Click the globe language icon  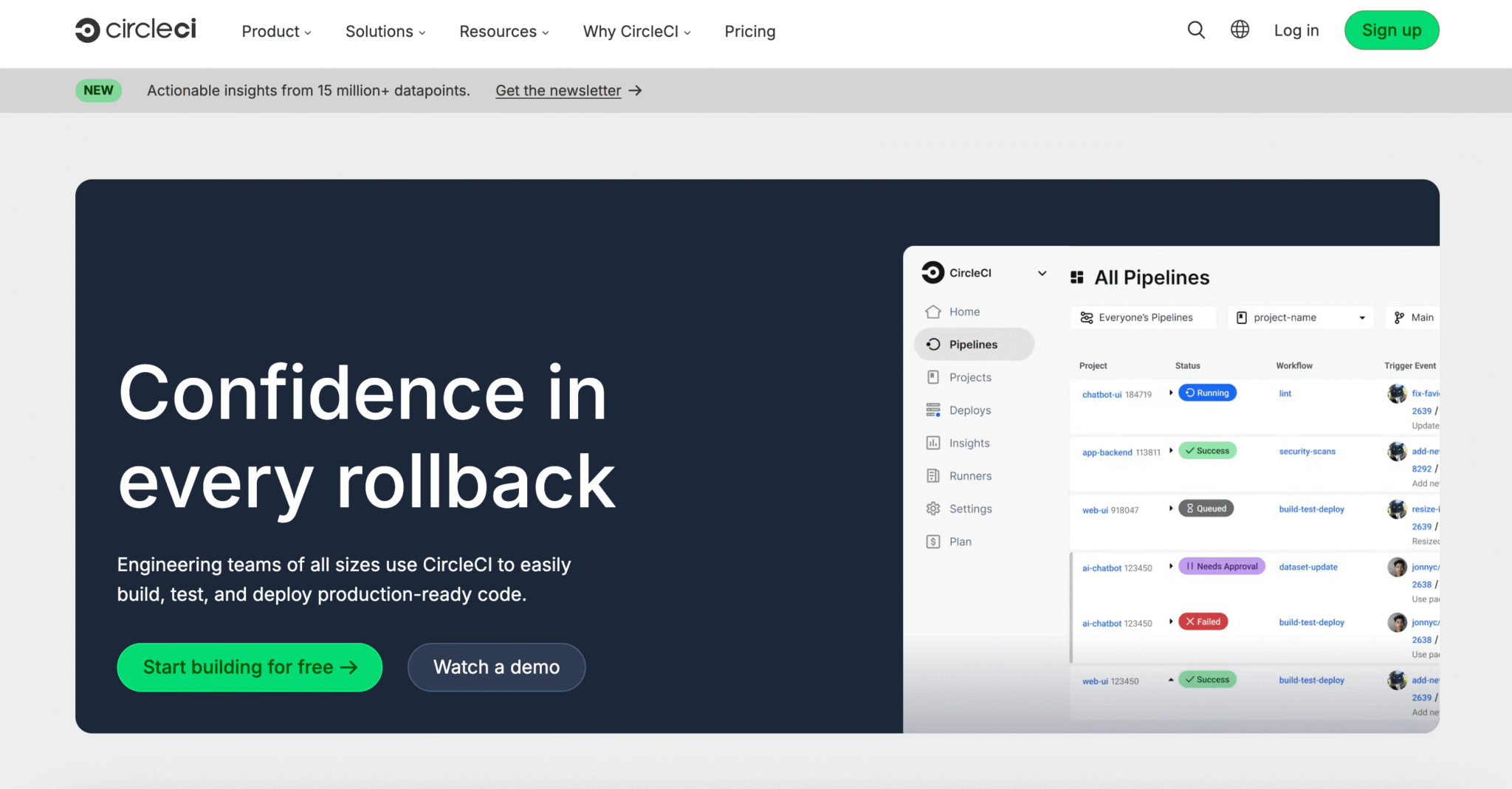pyautogui.click(x=1240, y=30)
